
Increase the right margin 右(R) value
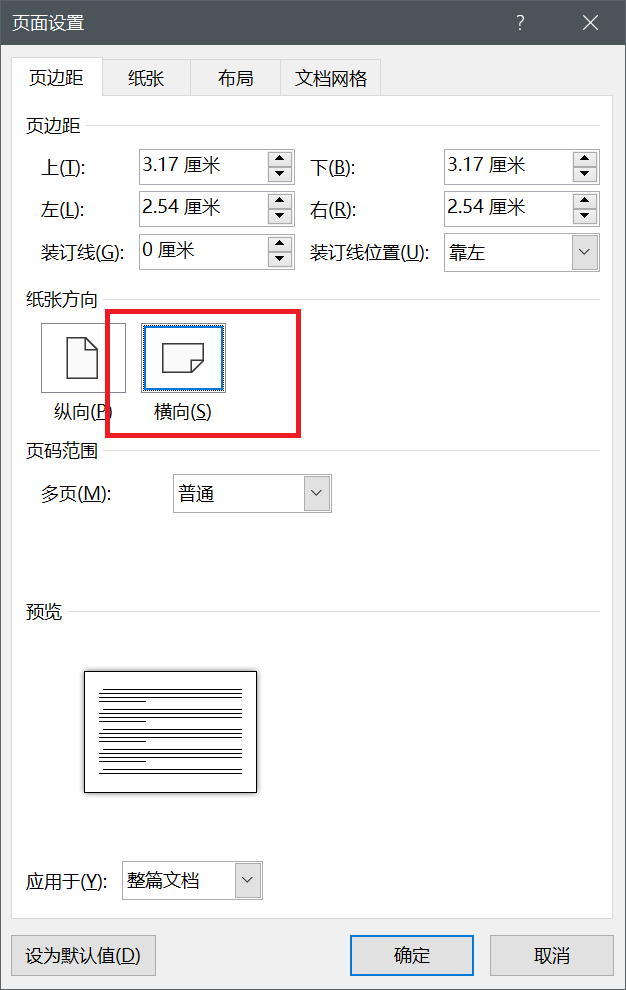[x=585, y=201]
